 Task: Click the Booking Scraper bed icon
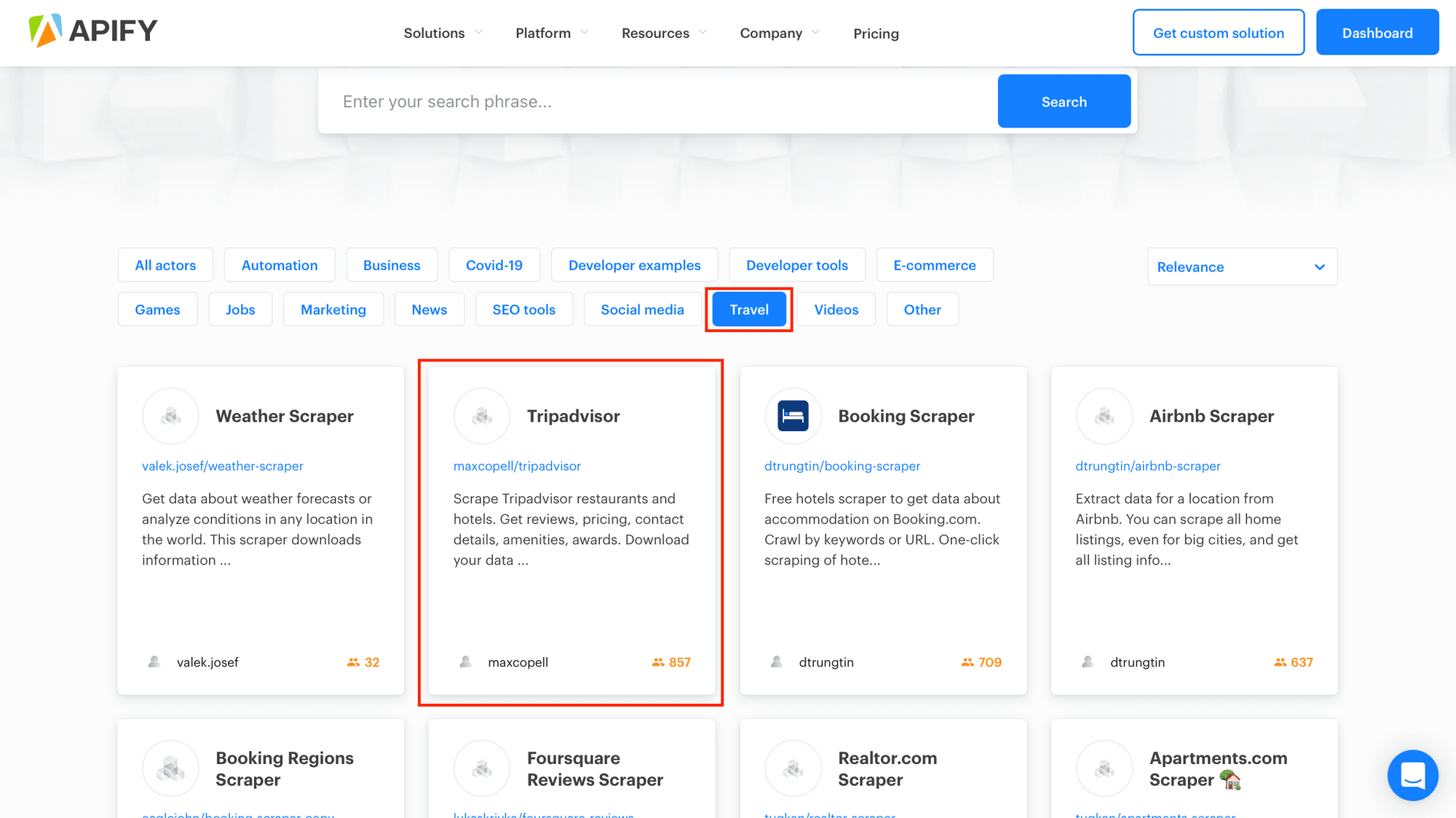(x=793, y=416)
